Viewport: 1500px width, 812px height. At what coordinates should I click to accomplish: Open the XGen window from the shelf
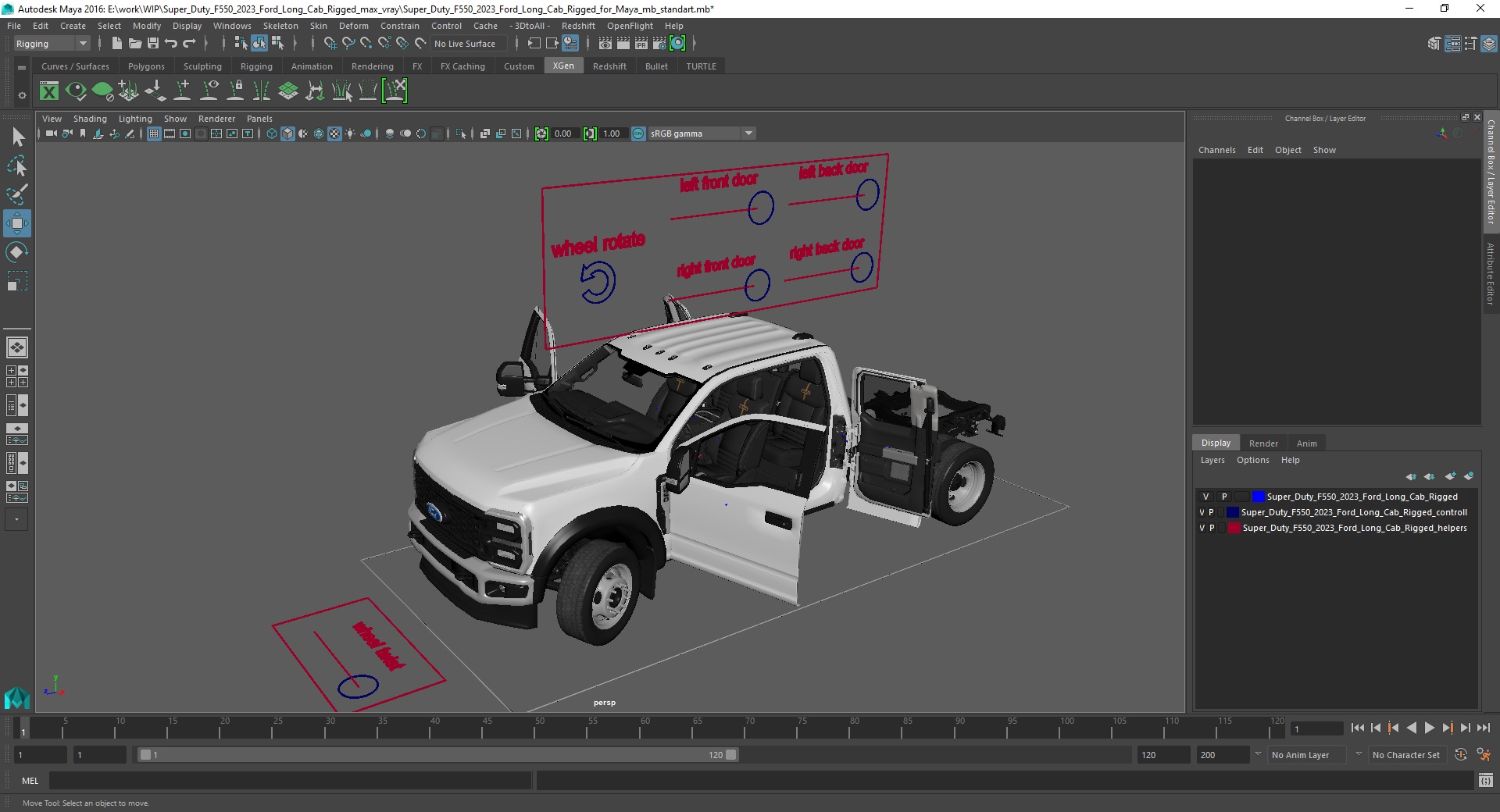pyautogui.click(x=49, y=91)
